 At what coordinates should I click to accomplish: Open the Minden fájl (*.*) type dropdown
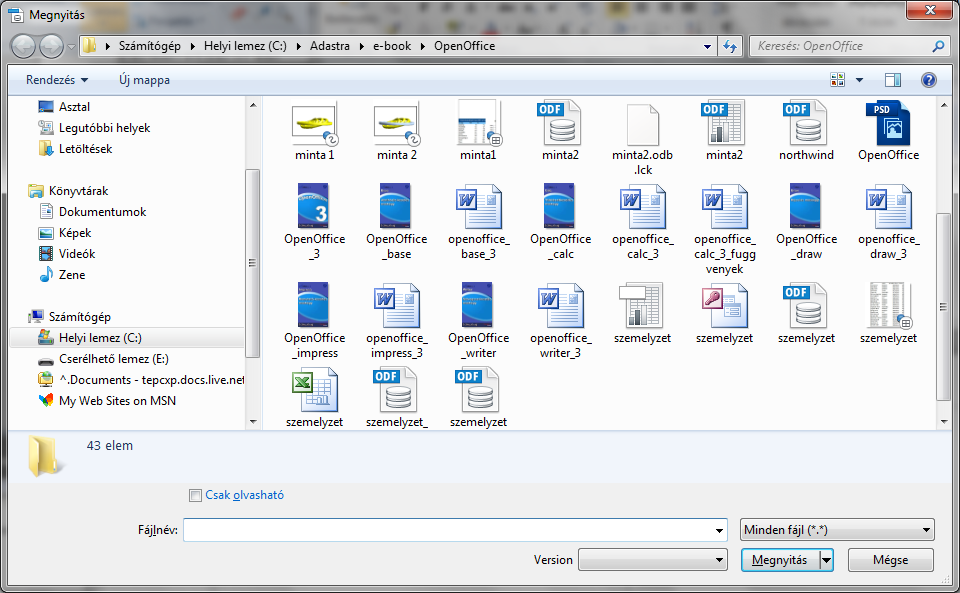[837, 530]
